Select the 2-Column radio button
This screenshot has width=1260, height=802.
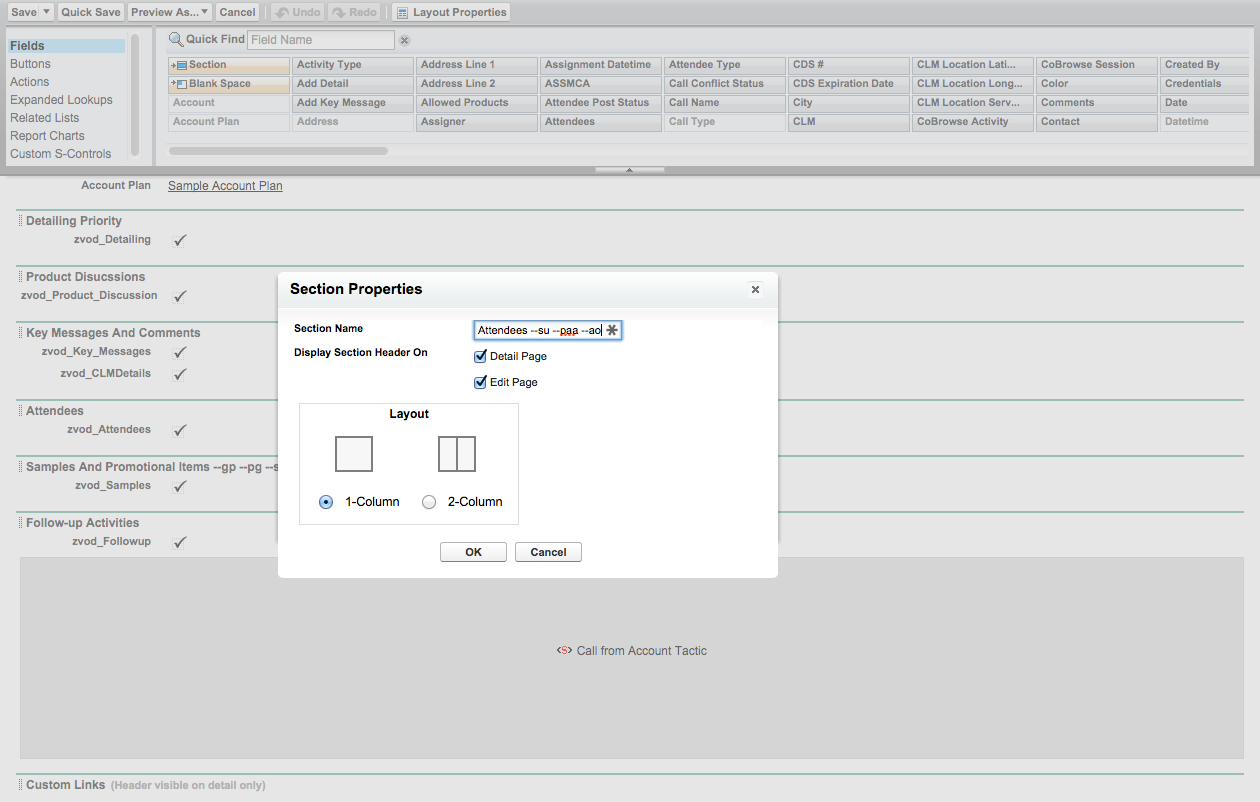click(429, 502)
